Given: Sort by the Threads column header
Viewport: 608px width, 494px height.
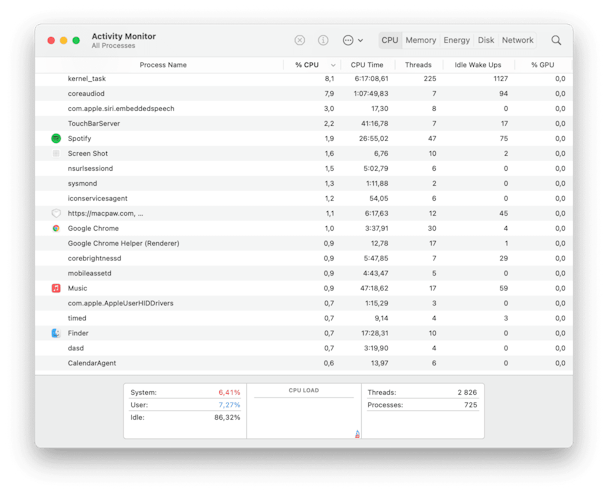Looking at the screenshot, I should click(x=418, y=65).
